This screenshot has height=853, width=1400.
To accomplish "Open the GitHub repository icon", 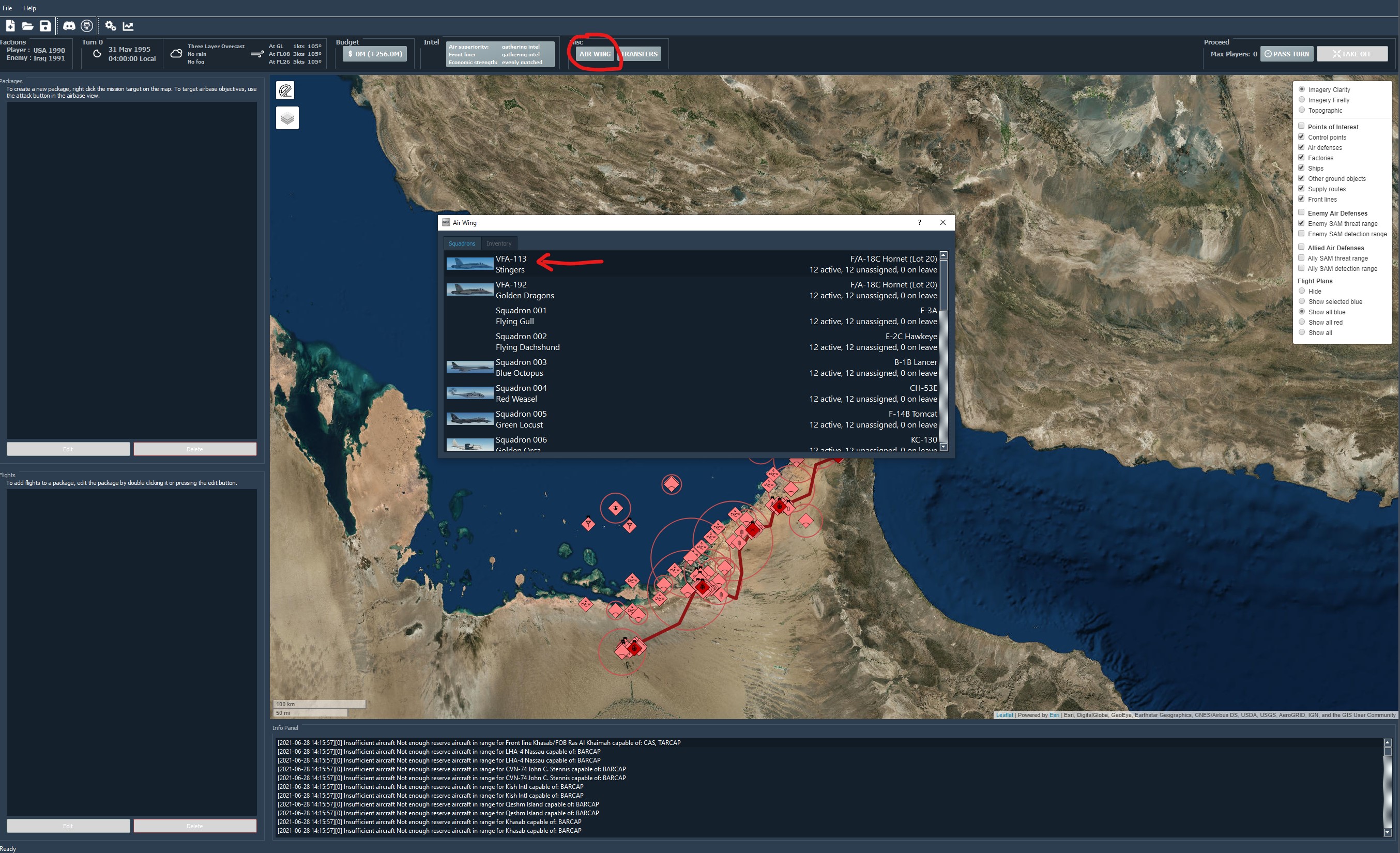I will 87,25.
